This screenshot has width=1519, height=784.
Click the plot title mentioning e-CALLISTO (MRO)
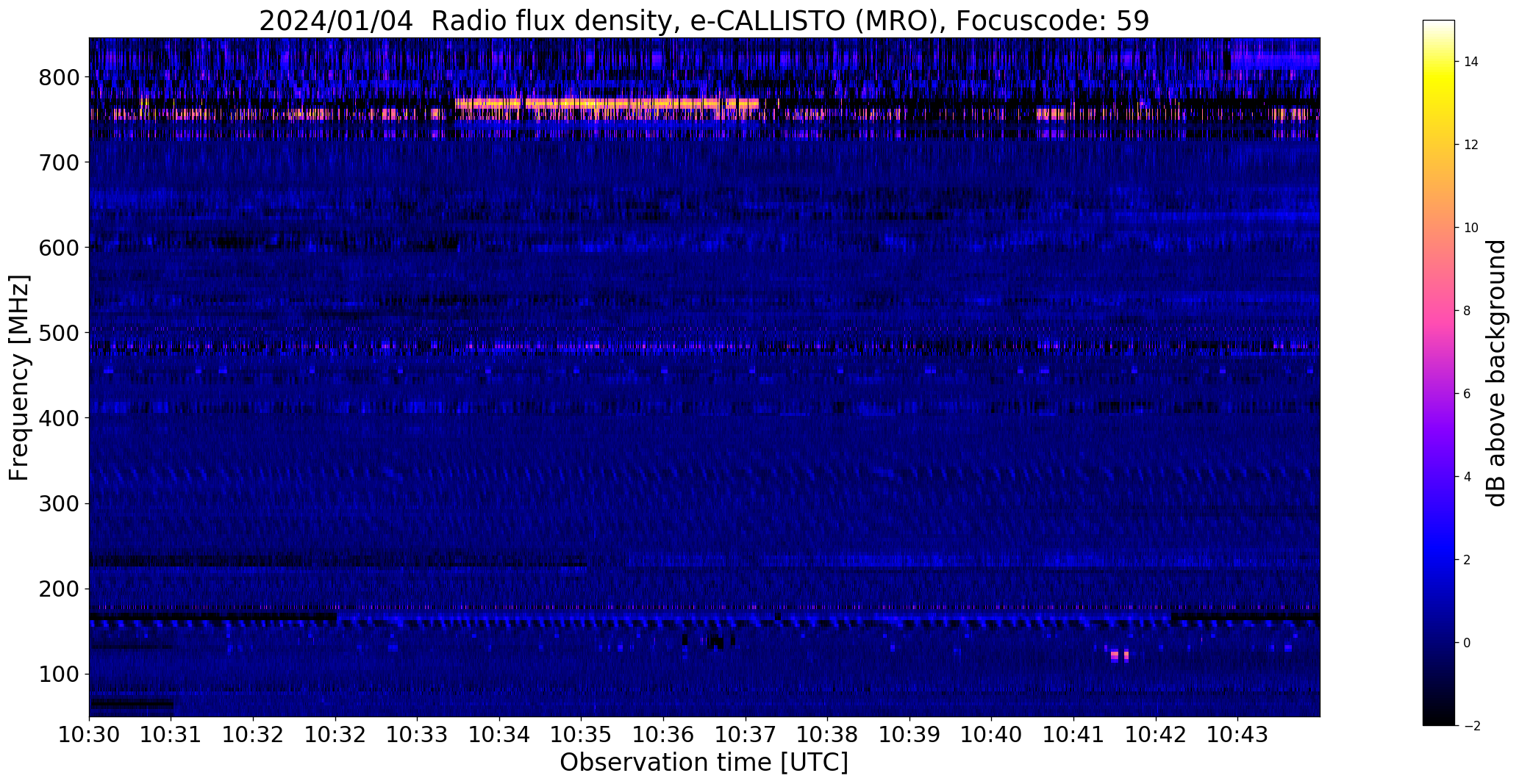pos(704,21)
